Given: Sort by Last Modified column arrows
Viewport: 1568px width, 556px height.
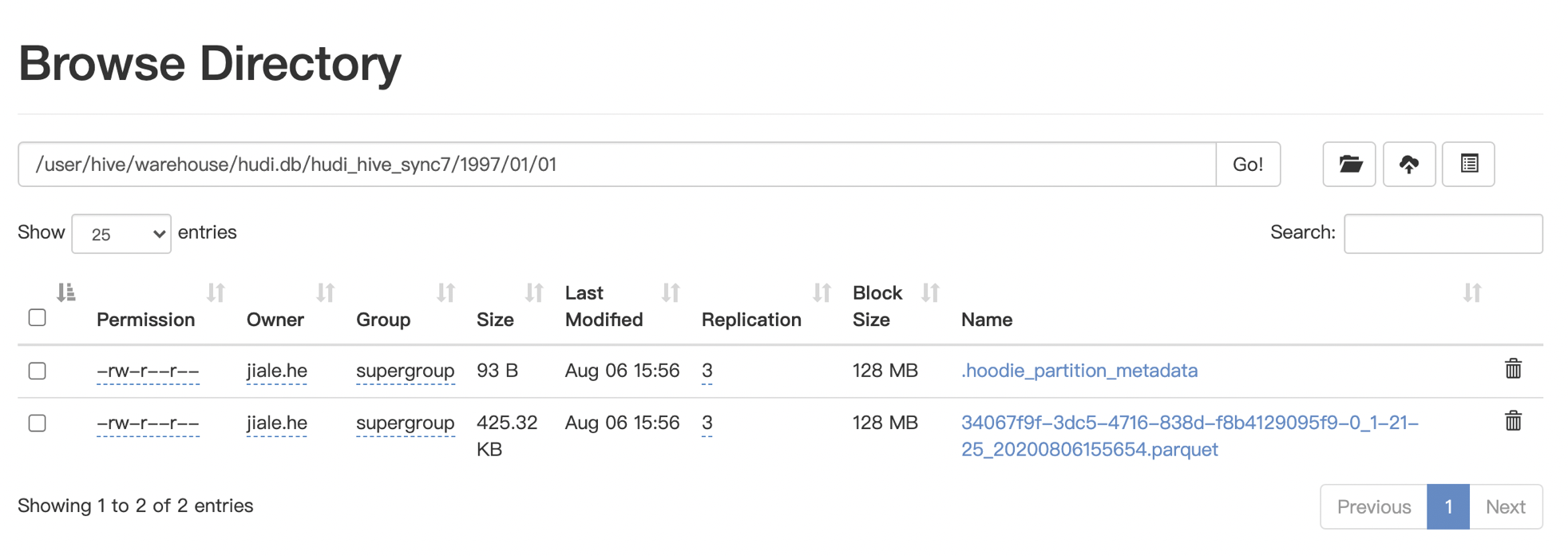Looking at the screenshot, I should point(671,293).
